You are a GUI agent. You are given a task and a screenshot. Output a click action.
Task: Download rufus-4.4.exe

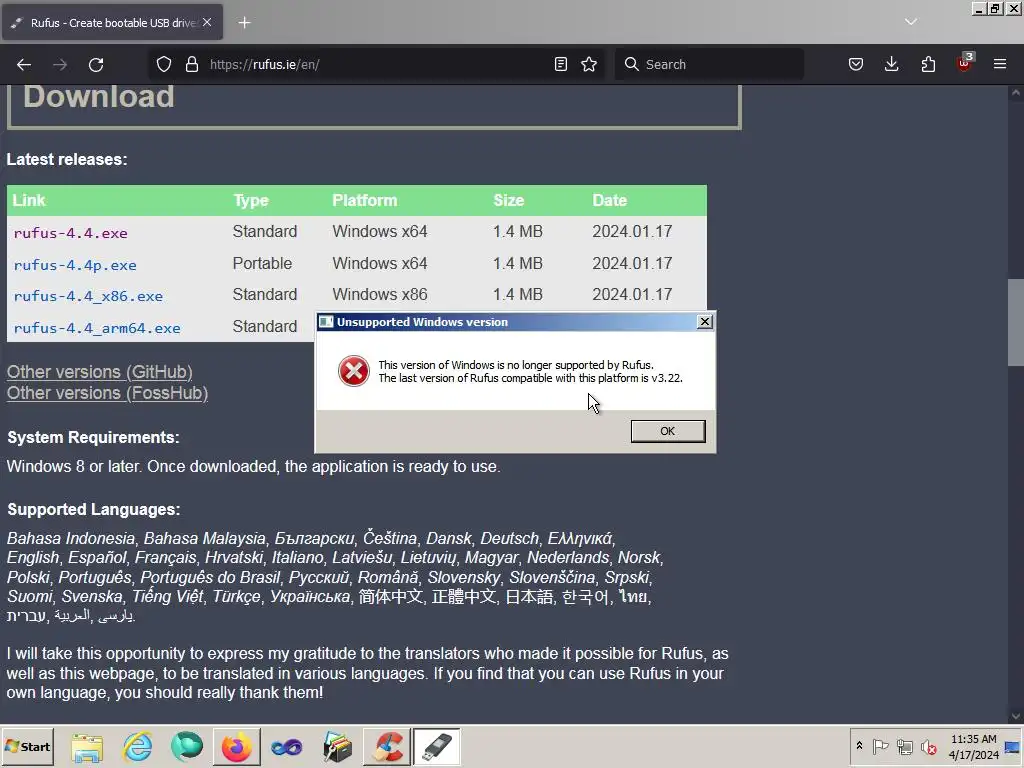click(71, 233)
